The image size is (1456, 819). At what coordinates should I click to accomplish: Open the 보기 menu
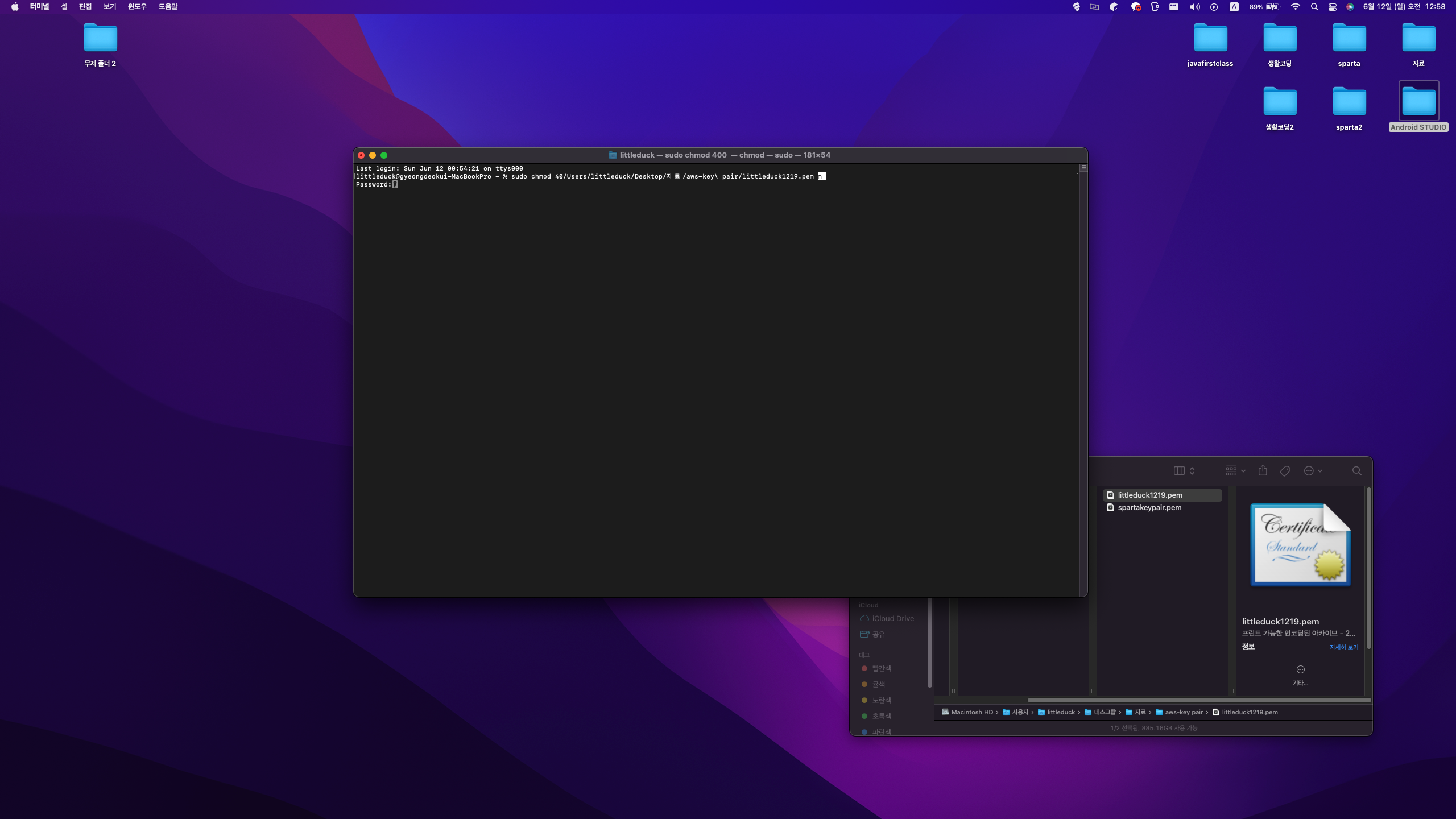click(110, 7)
